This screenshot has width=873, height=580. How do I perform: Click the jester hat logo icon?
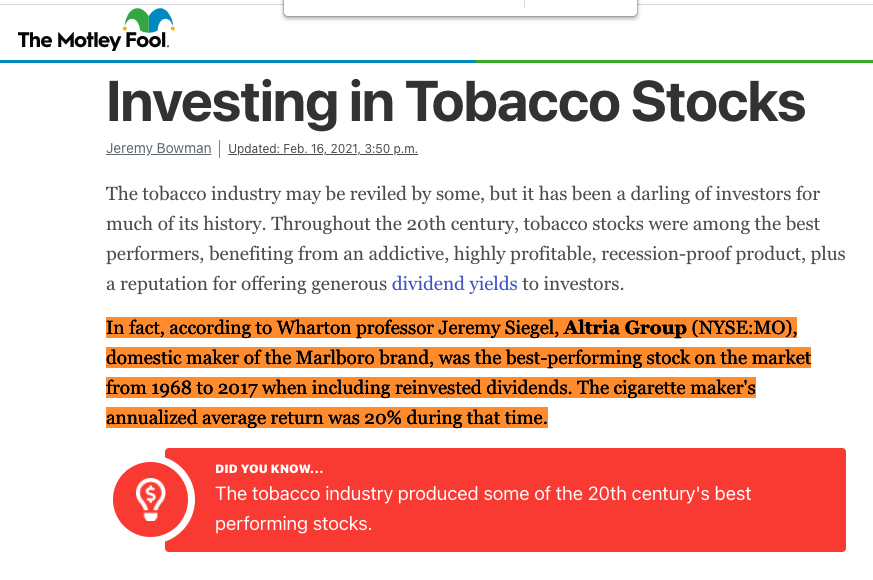[149, 20]
